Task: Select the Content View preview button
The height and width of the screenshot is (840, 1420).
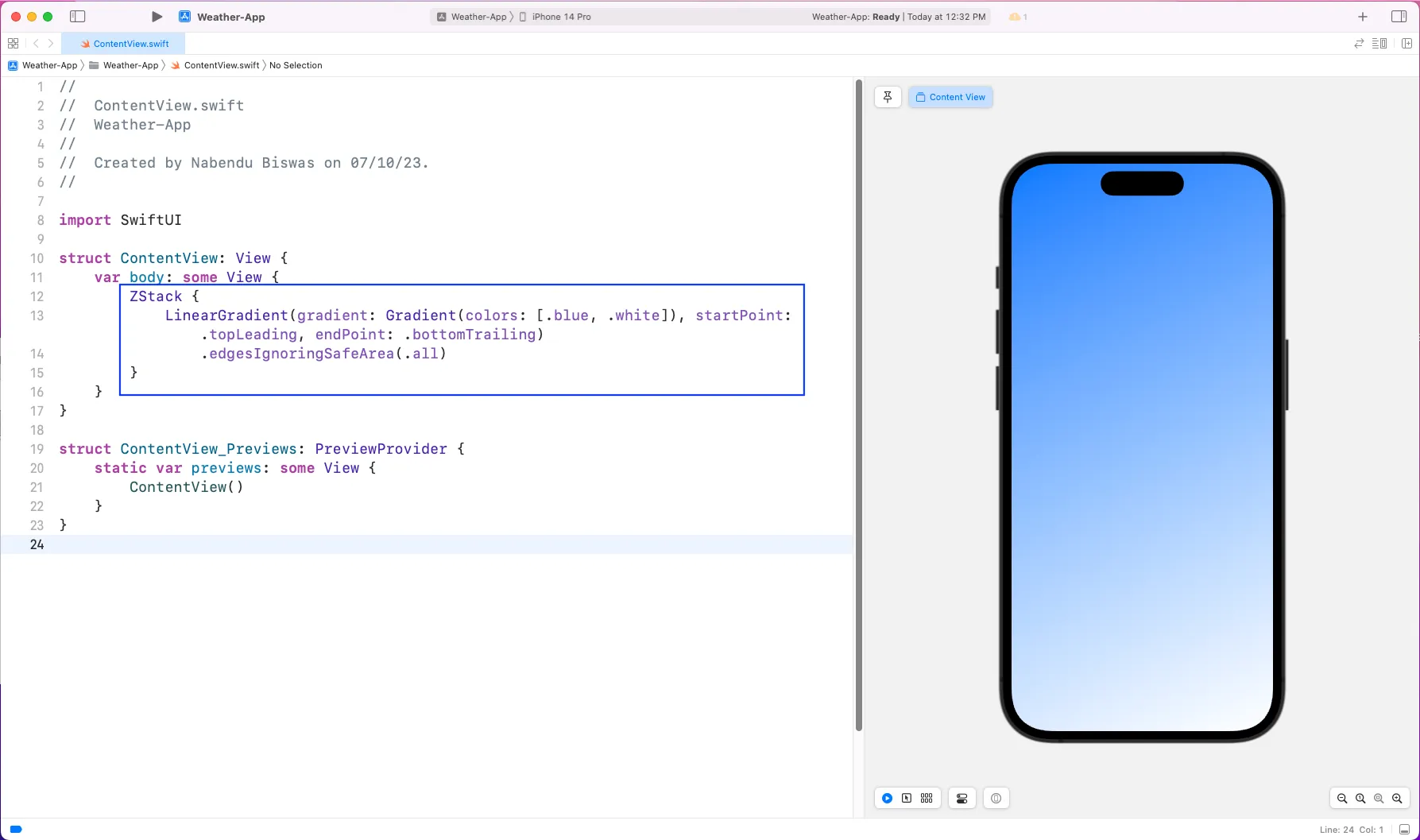Action: click(950, 97)
